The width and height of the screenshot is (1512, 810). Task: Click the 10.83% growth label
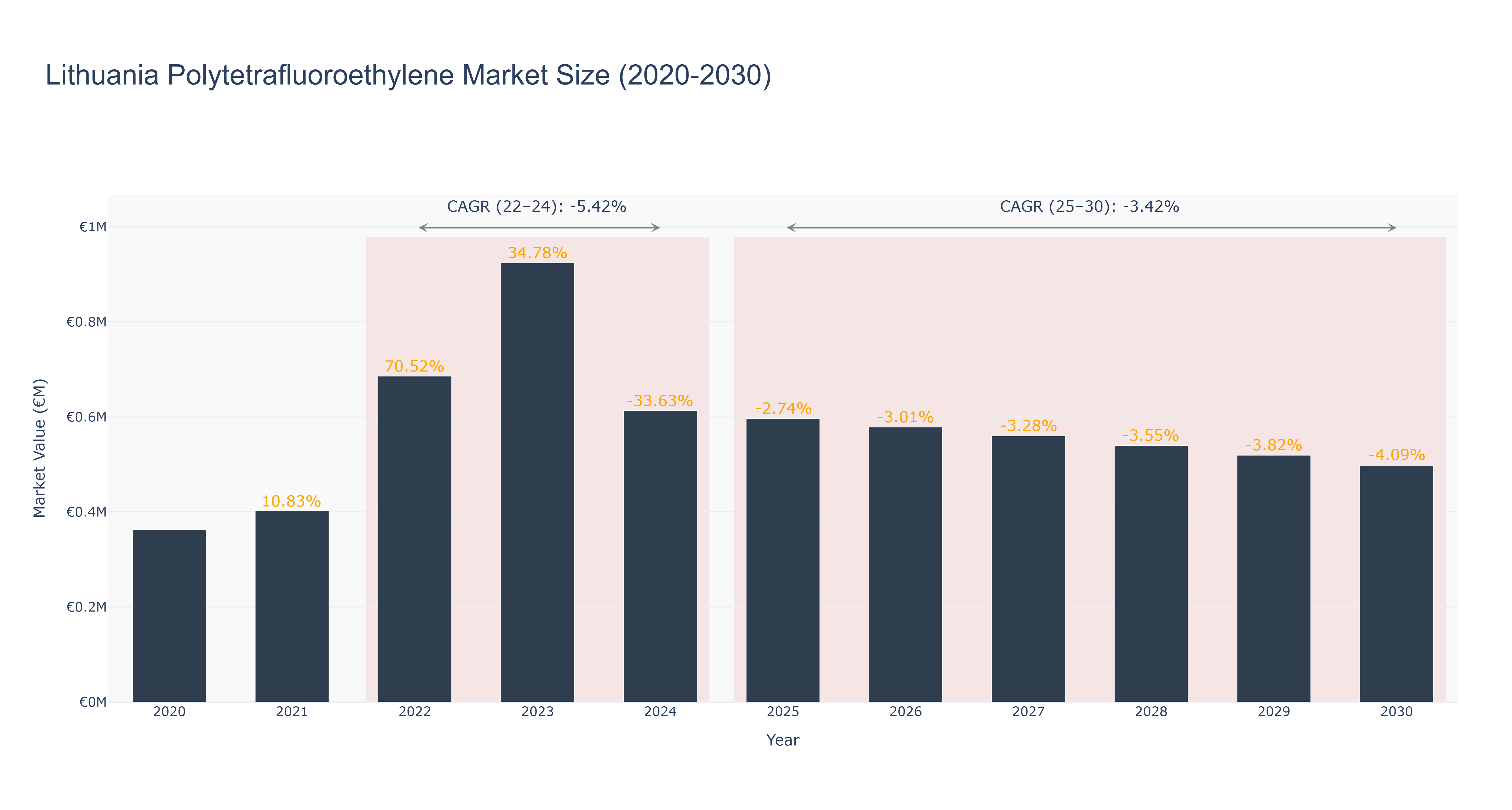point(291,501)
